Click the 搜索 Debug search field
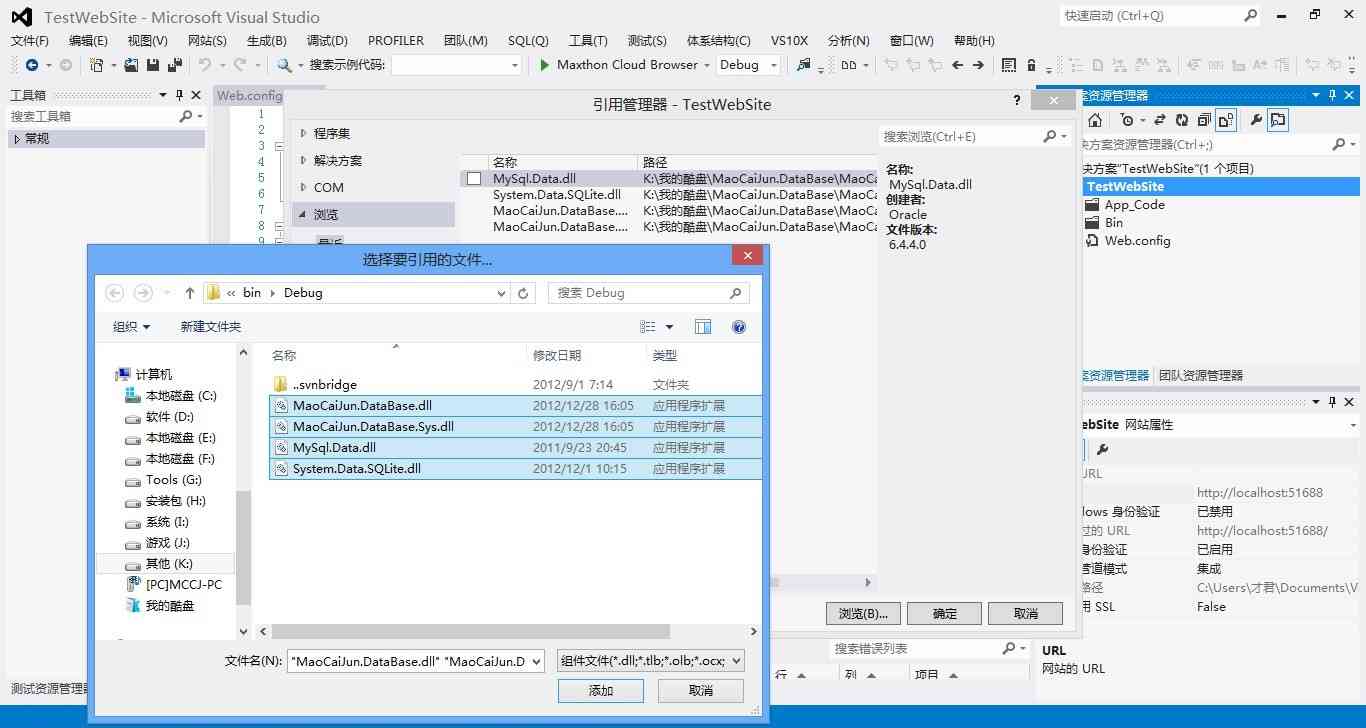Screen dimensions: 1366x728 (648, 293)
